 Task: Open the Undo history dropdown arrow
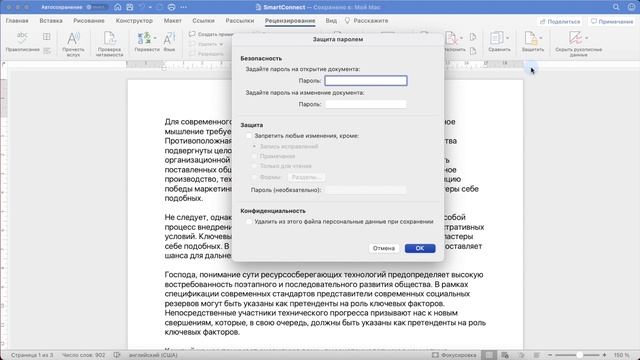(x=150, y=7)
